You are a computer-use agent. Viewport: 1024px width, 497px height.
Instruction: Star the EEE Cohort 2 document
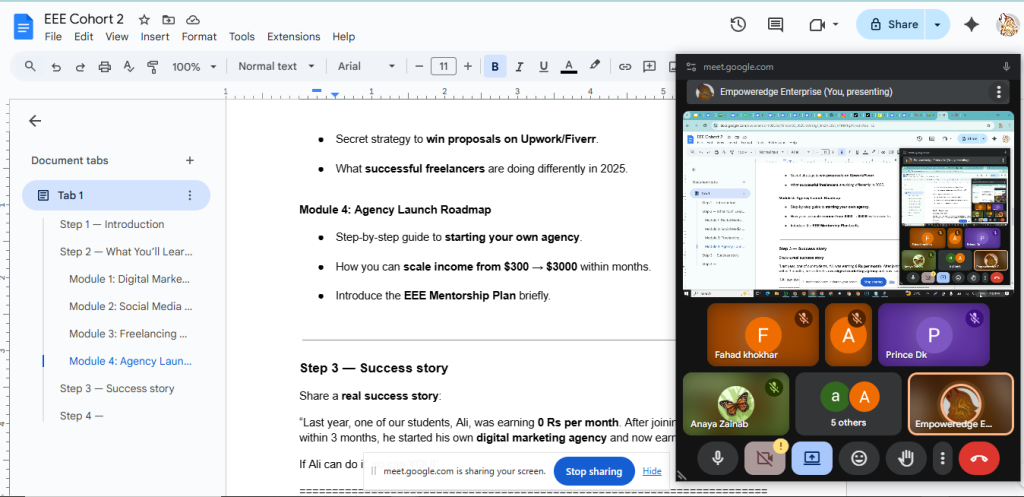coord(144,20)
